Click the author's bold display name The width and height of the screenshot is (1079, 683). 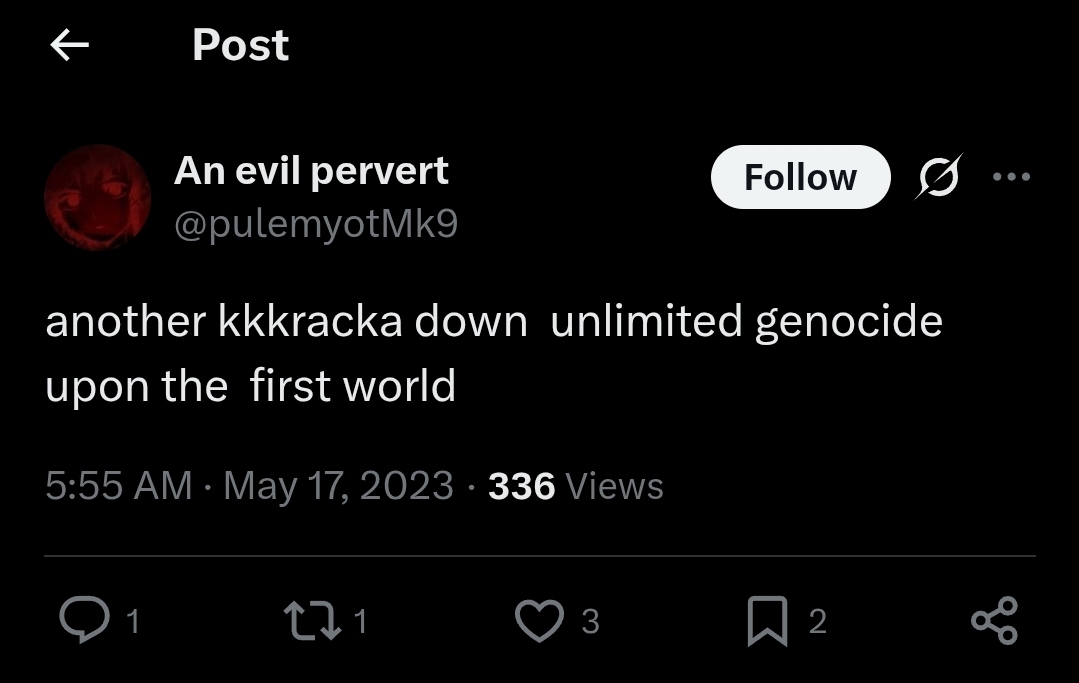[x=311, y=171]
